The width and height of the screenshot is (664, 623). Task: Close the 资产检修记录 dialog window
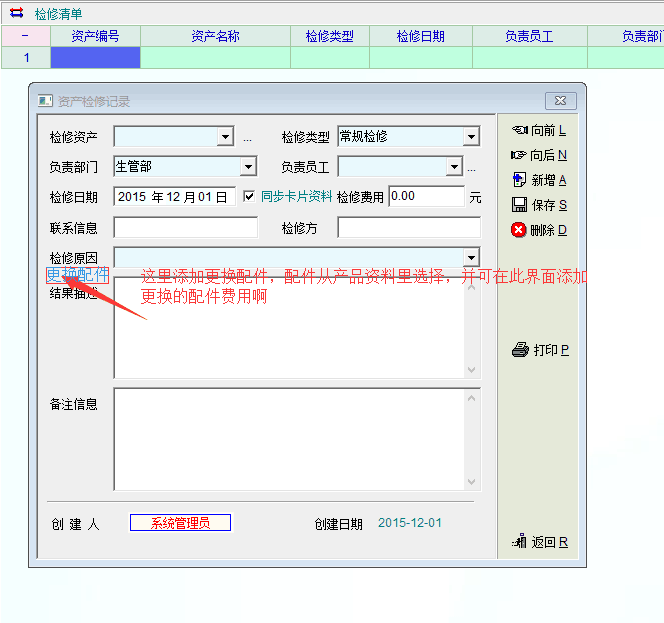(559, 101)
